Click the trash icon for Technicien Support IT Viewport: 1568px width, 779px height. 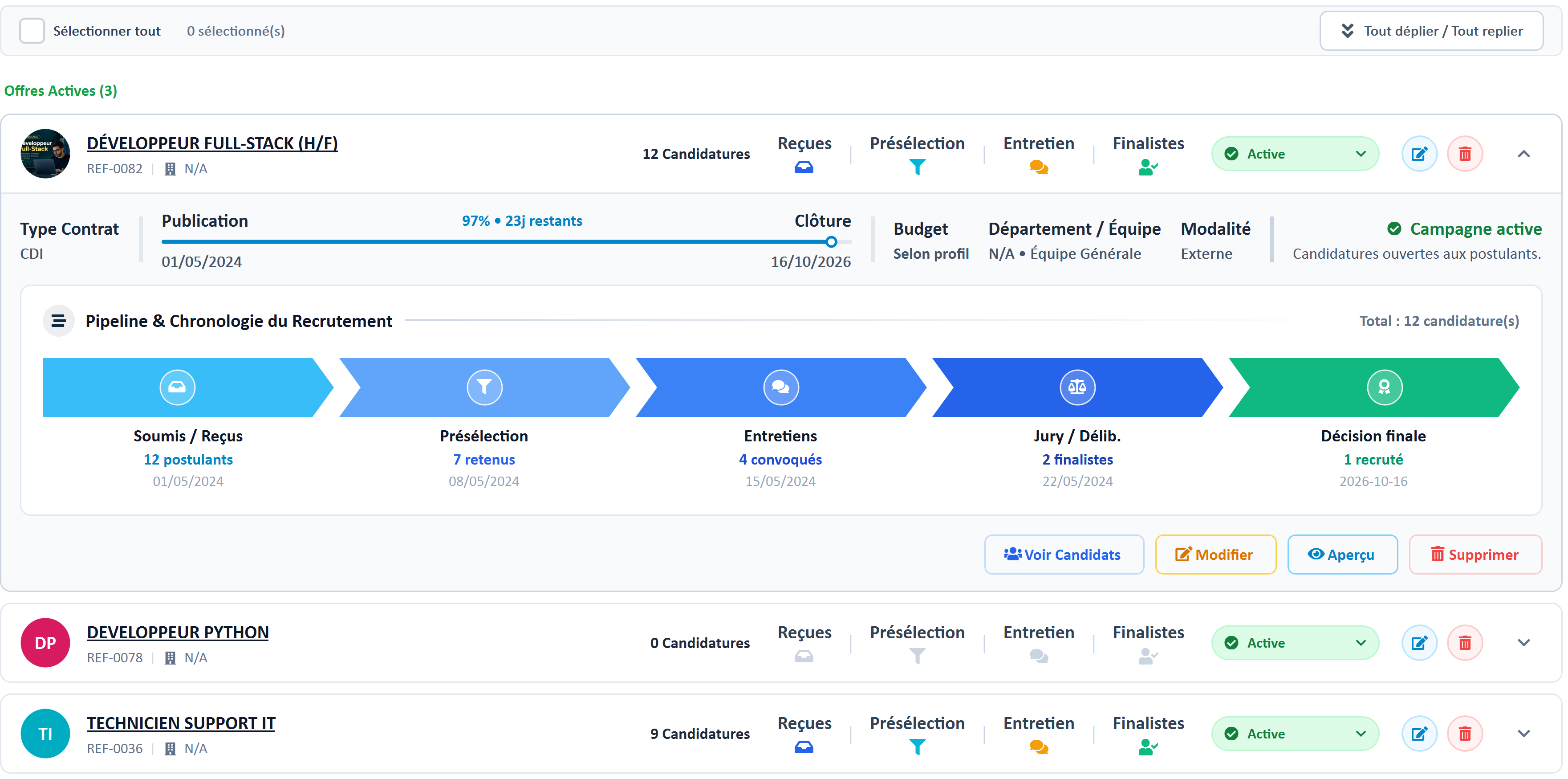[1465, 734]
